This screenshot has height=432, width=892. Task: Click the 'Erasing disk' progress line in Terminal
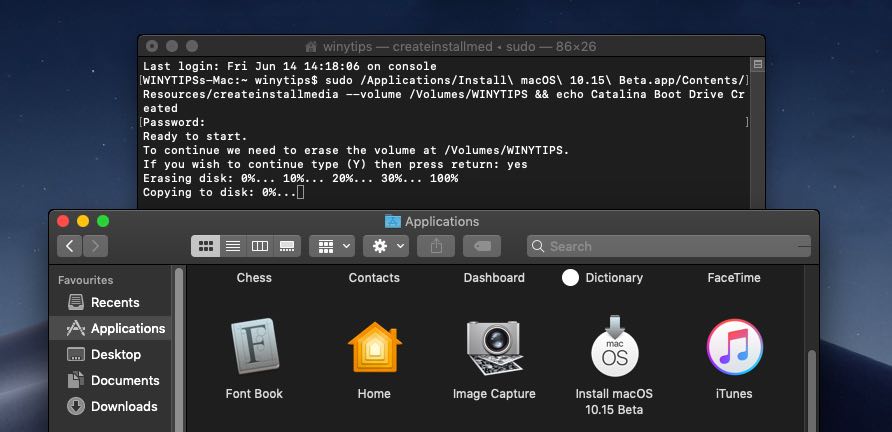click(x=300, y=179)
